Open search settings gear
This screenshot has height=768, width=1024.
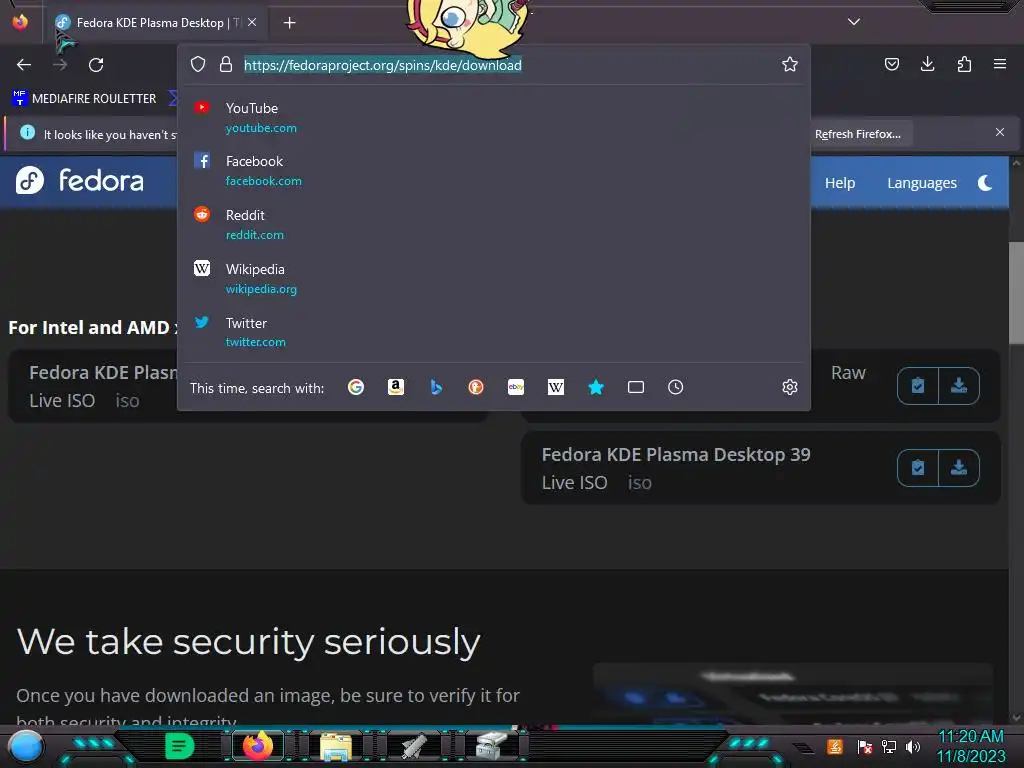[x=790, y=387]
